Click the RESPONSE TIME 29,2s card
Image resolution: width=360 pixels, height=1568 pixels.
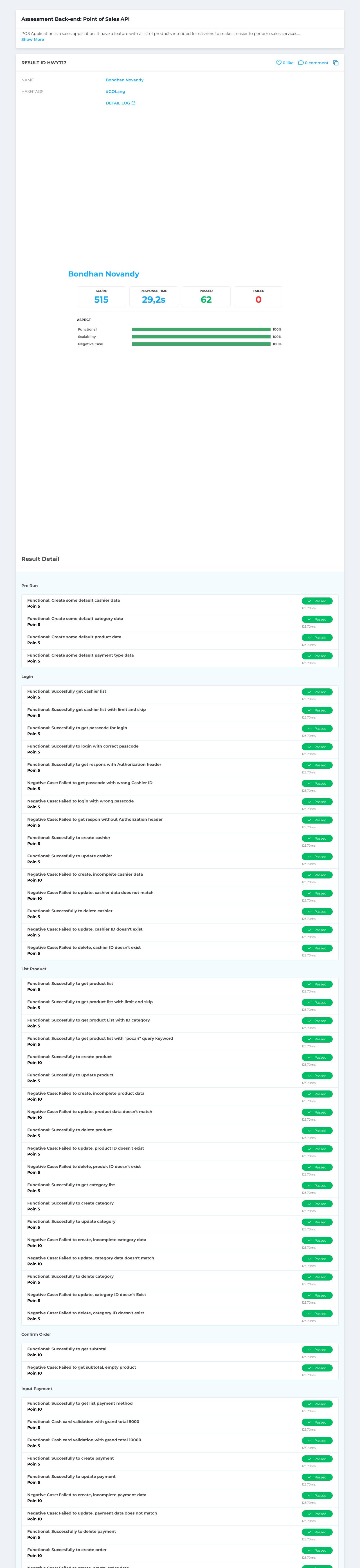[x=154, y=296]
